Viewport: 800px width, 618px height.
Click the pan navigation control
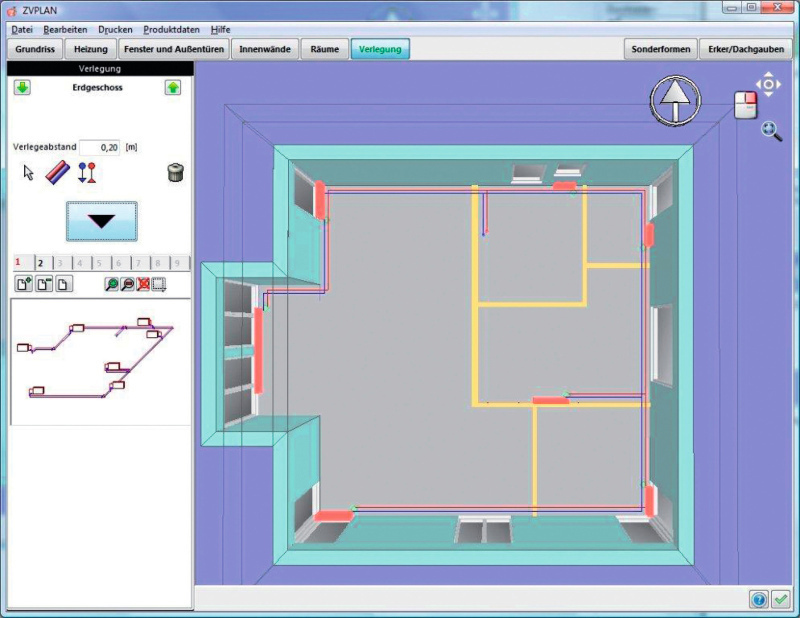[768, 84]
